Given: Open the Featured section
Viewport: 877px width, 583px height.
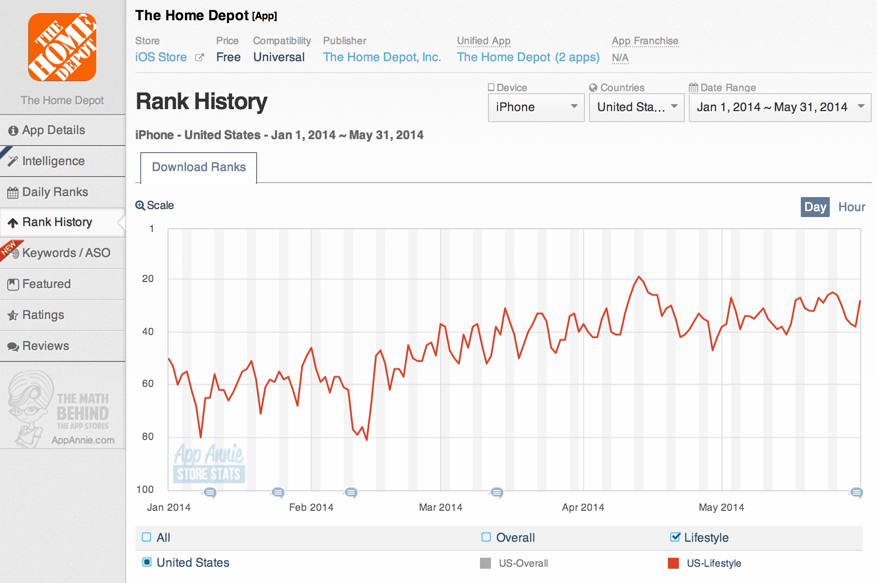Looking at the screenshot, I should pyautogui.click(x=62, y=284).
